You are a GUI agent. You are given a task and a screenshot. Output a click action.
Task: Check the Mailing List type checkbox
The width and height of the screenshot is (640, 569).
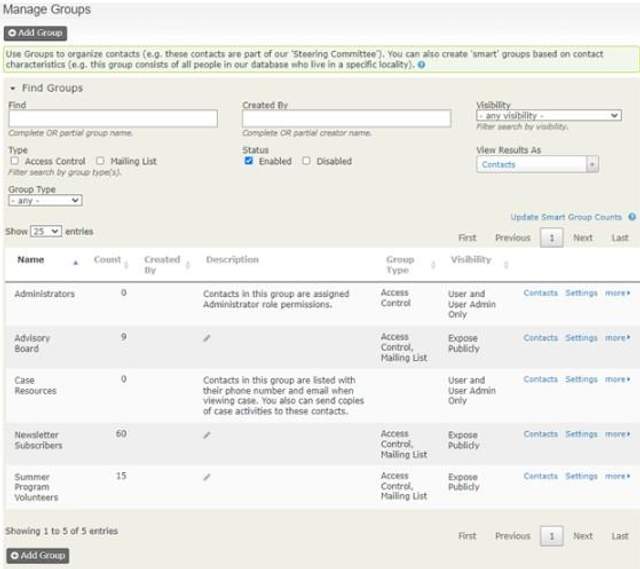(x=100, y=161)
